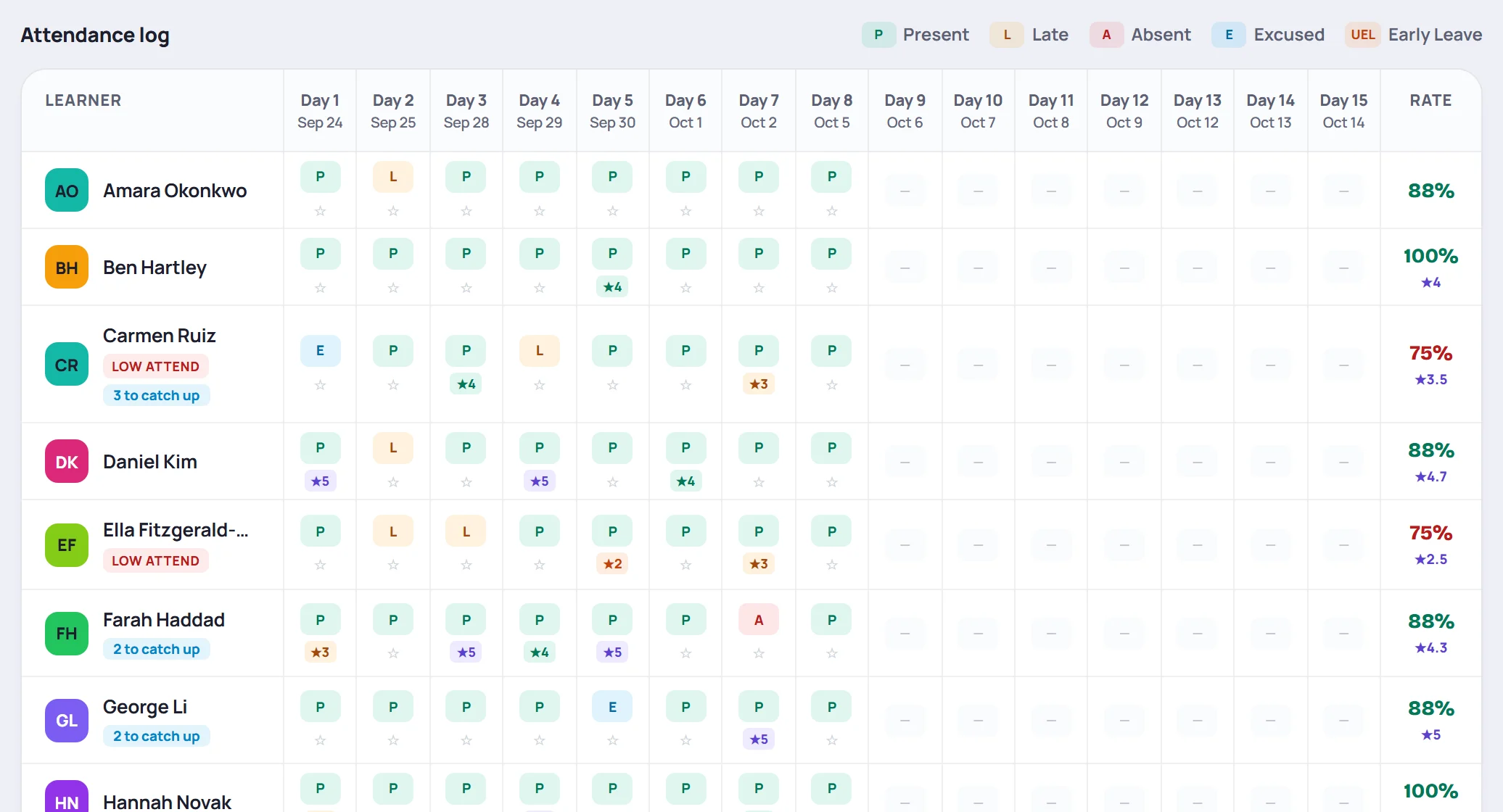The image size is (1503, 812).
Task: Click Amara Okonkwo's AO avatar
Action: click(x=67, y=190)
